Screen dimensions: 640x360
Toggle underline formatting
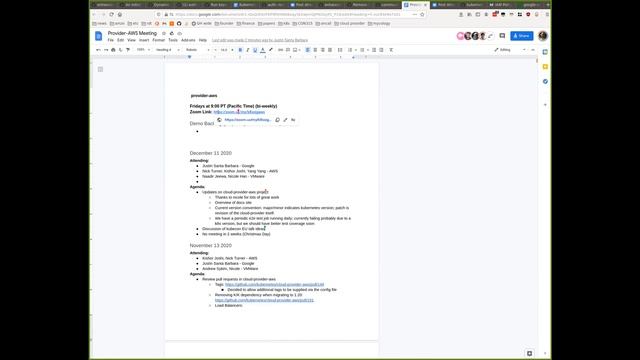coord(255,50)
